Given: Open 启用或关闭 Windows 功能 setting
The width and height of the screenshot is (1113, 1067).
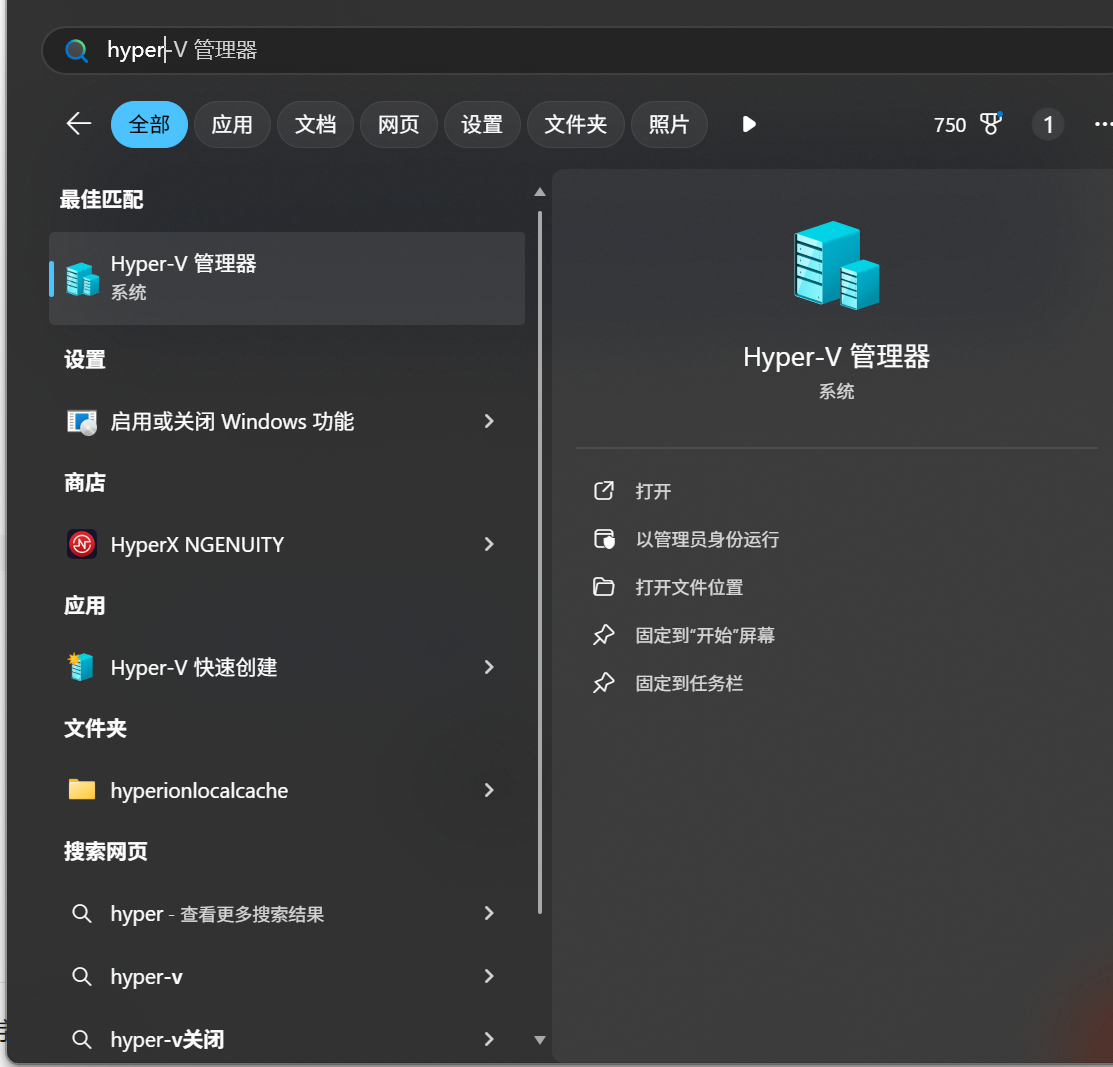Looking at the screenshot, I should coord(287,422).
